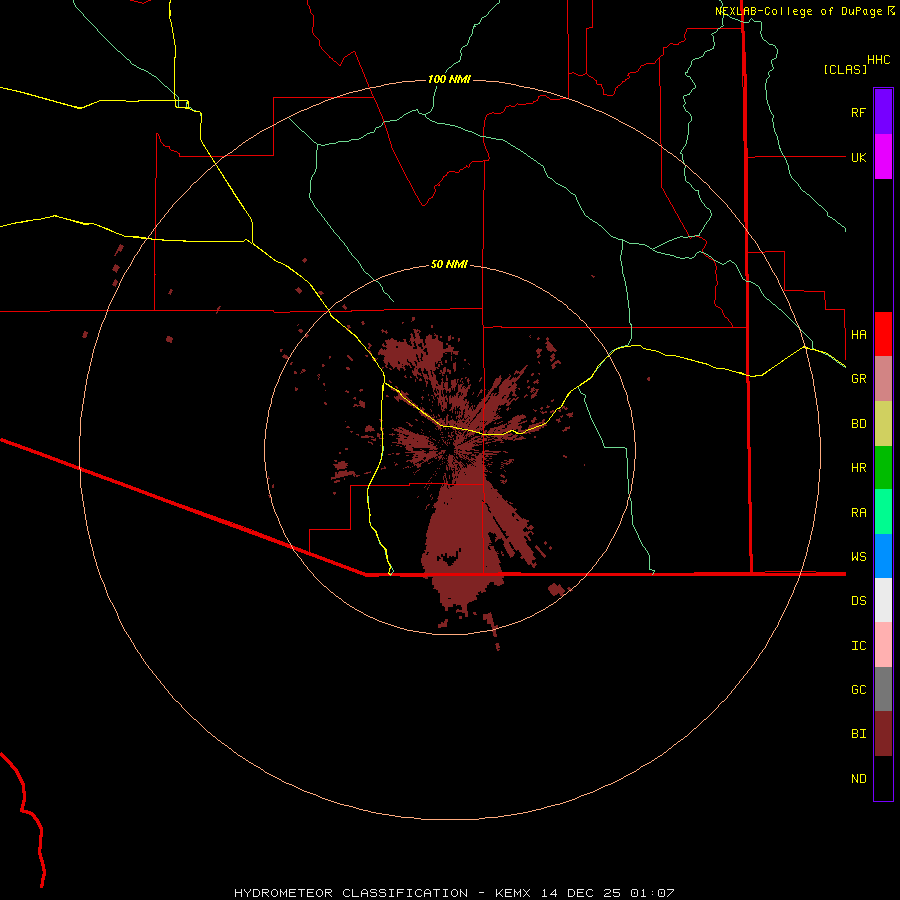
Task: Click the BI dark red legend swatch
Action: tap(883, 734)
